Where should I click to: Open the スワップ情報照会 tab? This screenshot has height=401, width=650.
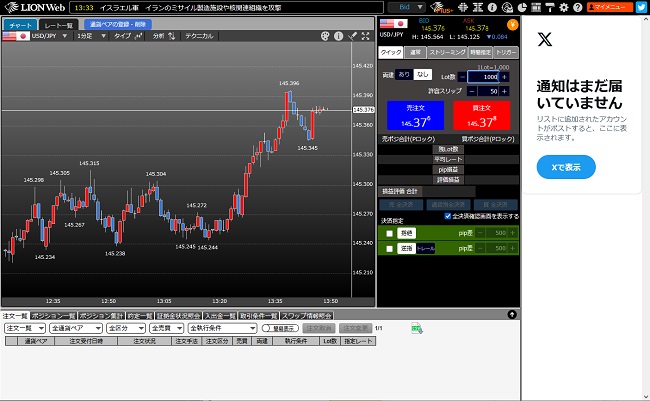[307, 316]
